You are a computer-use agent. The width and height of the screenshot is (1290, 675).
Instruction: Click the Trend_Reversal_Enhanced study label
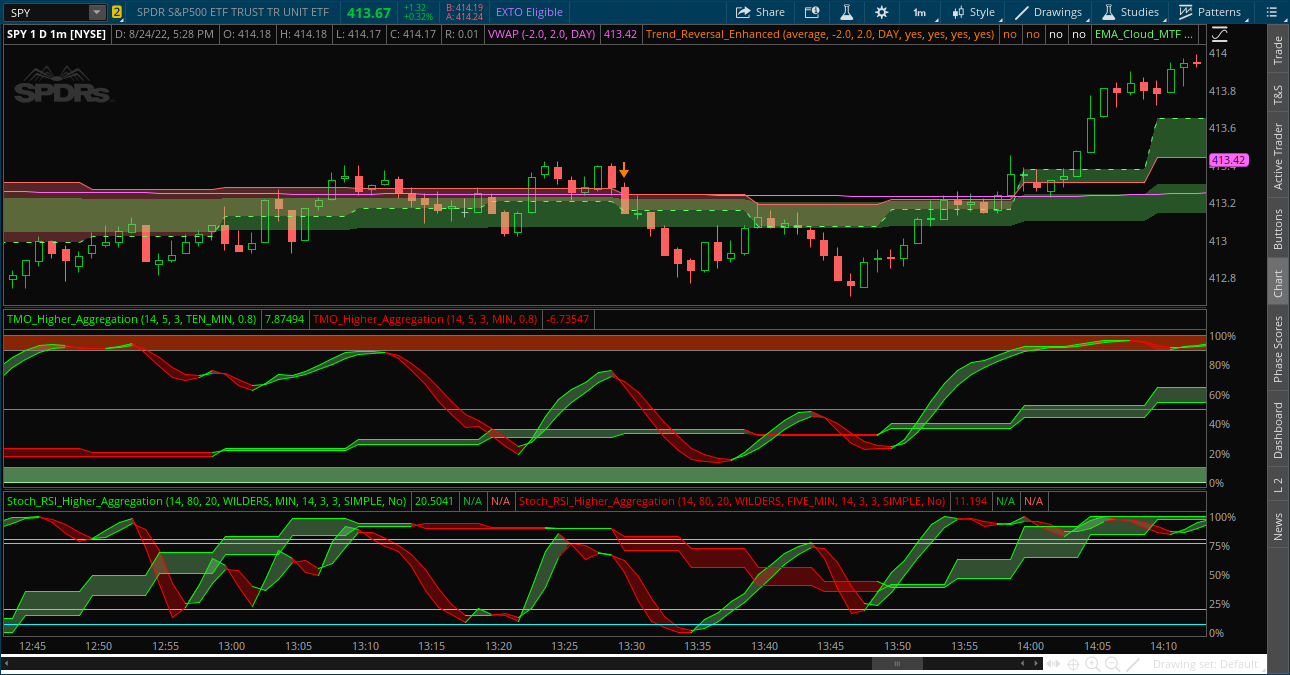(820, 34)
